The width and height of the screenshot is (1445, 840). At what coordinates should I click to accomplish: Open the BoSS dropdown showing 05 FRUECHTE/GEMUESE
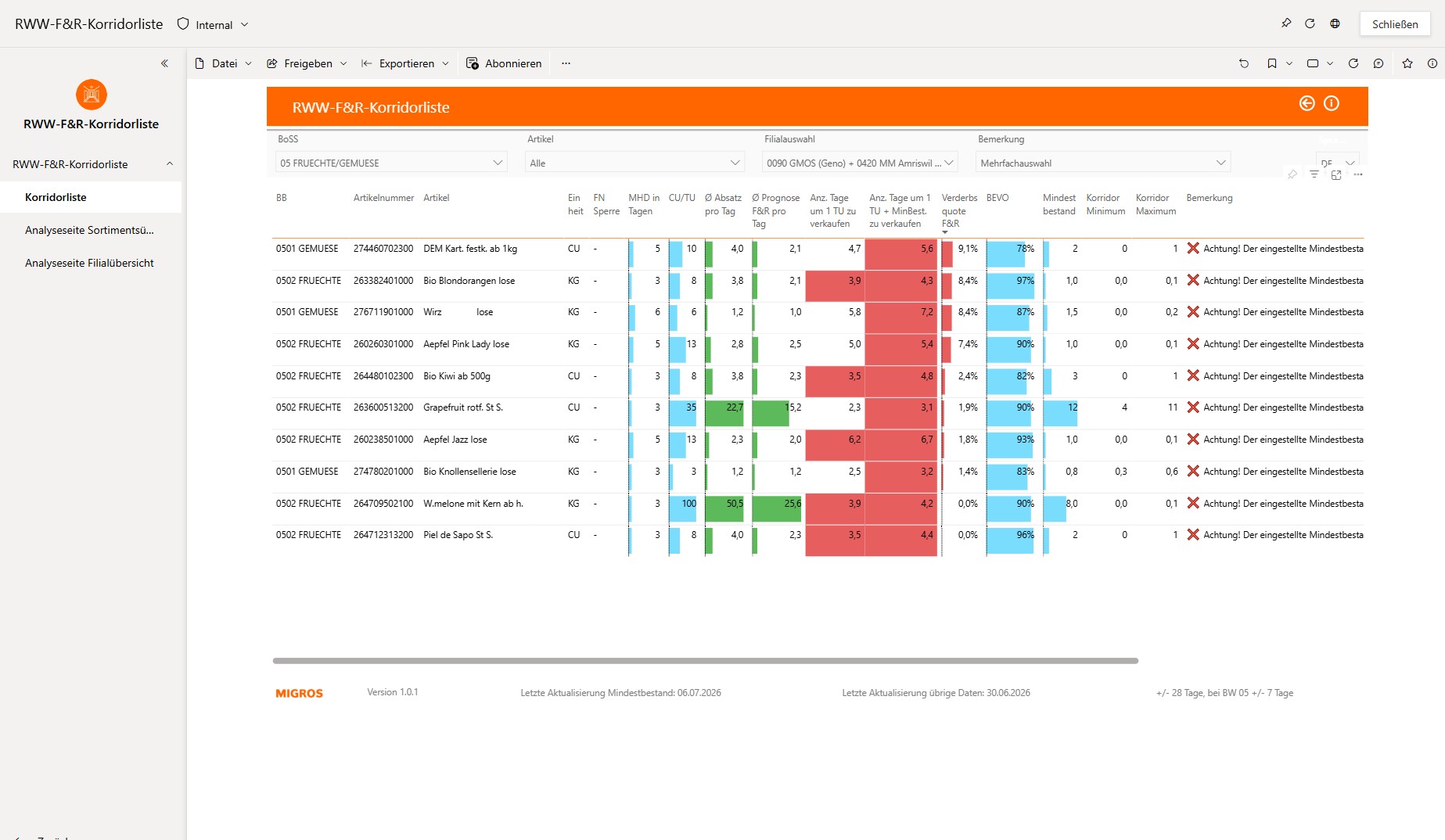tap(391, 163)
